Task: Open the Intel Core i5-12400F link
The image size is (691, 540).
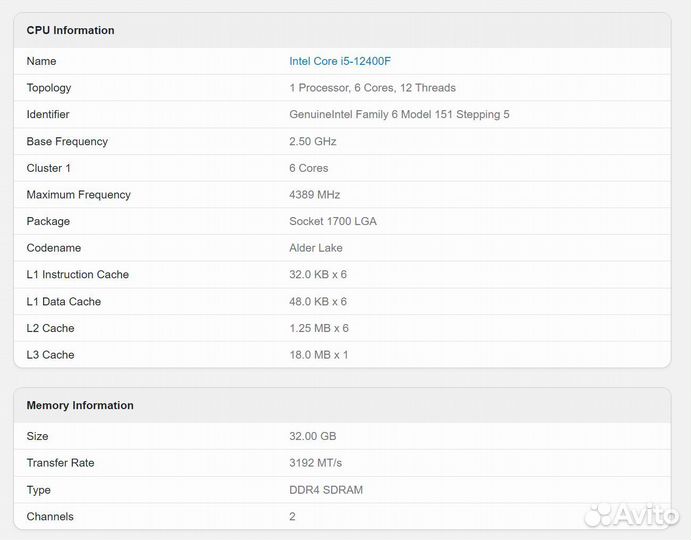Action: coord(340,61)
